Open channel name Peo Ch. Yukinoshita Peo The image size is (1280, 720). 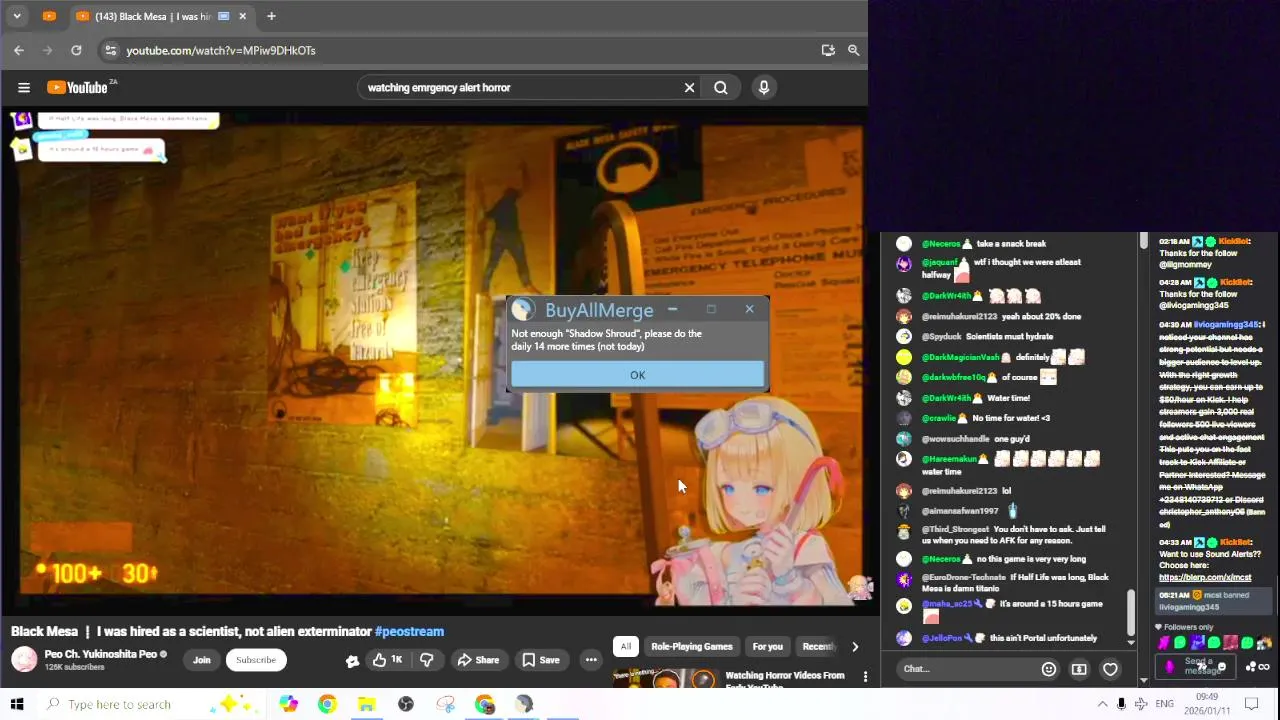(100, 654)
